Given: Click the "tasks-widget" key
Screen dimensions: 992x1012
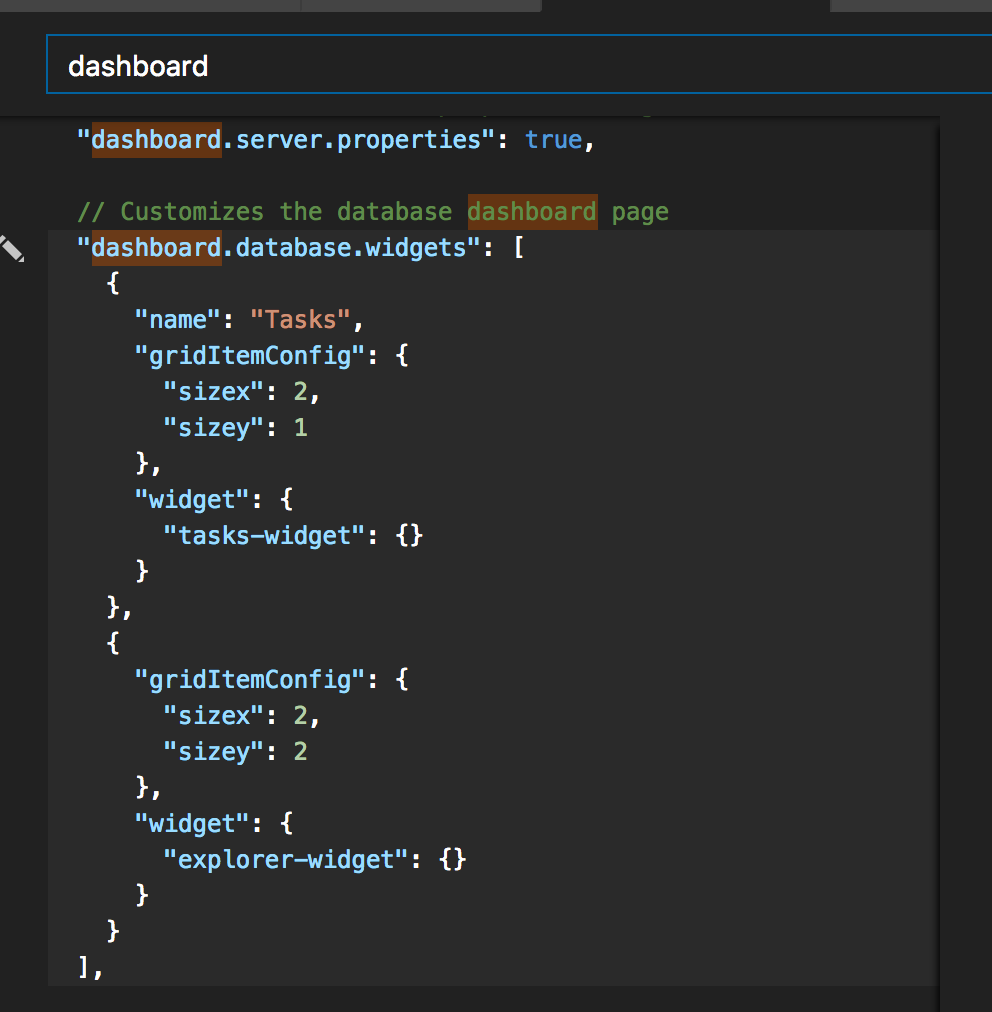Looking at the screenshot, I should [265, 536].
